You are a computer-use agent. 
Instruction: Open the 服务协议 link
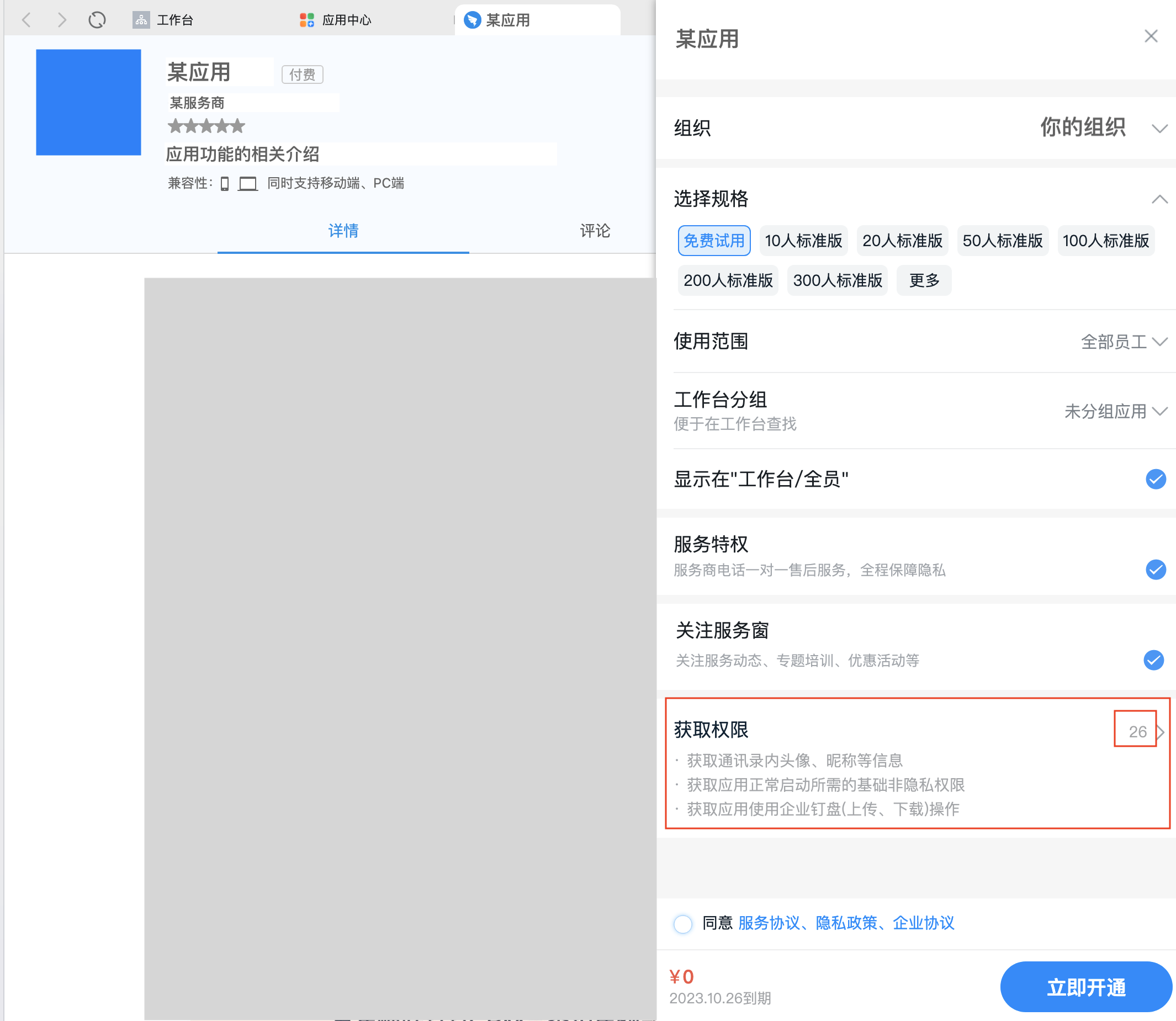769,923
